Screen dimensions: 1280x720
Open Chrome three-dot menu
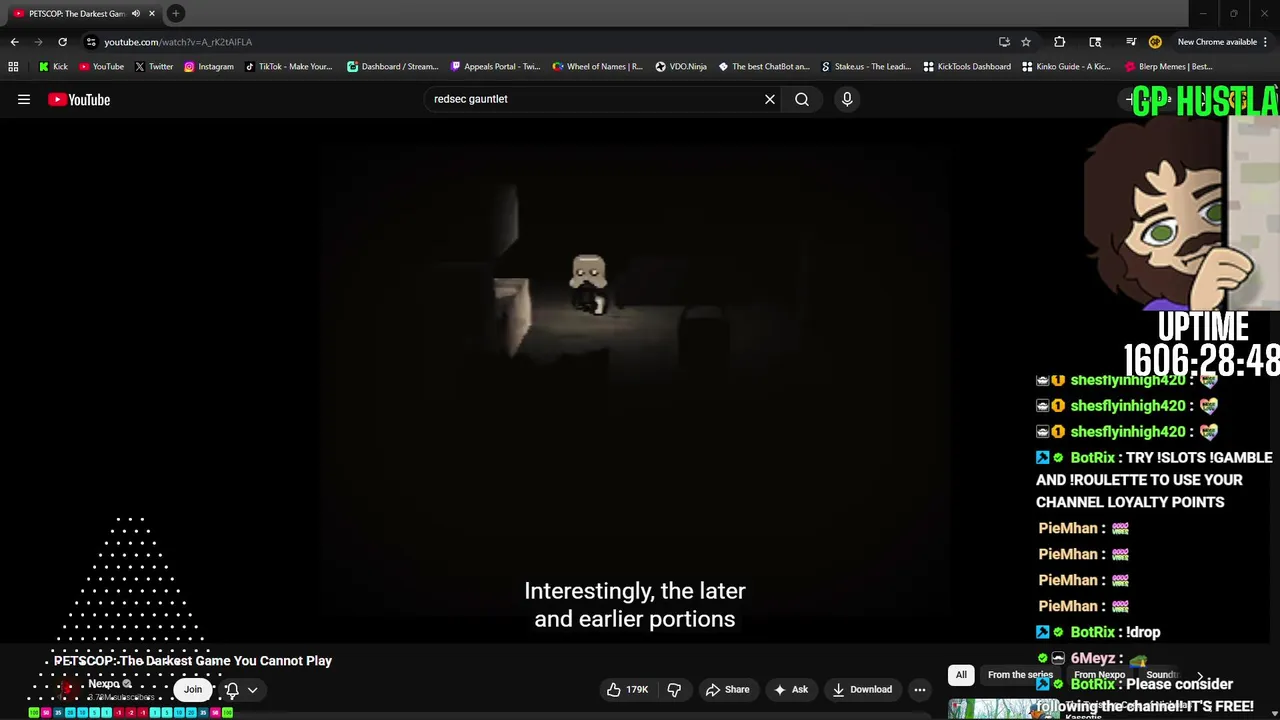(1266, 42)
